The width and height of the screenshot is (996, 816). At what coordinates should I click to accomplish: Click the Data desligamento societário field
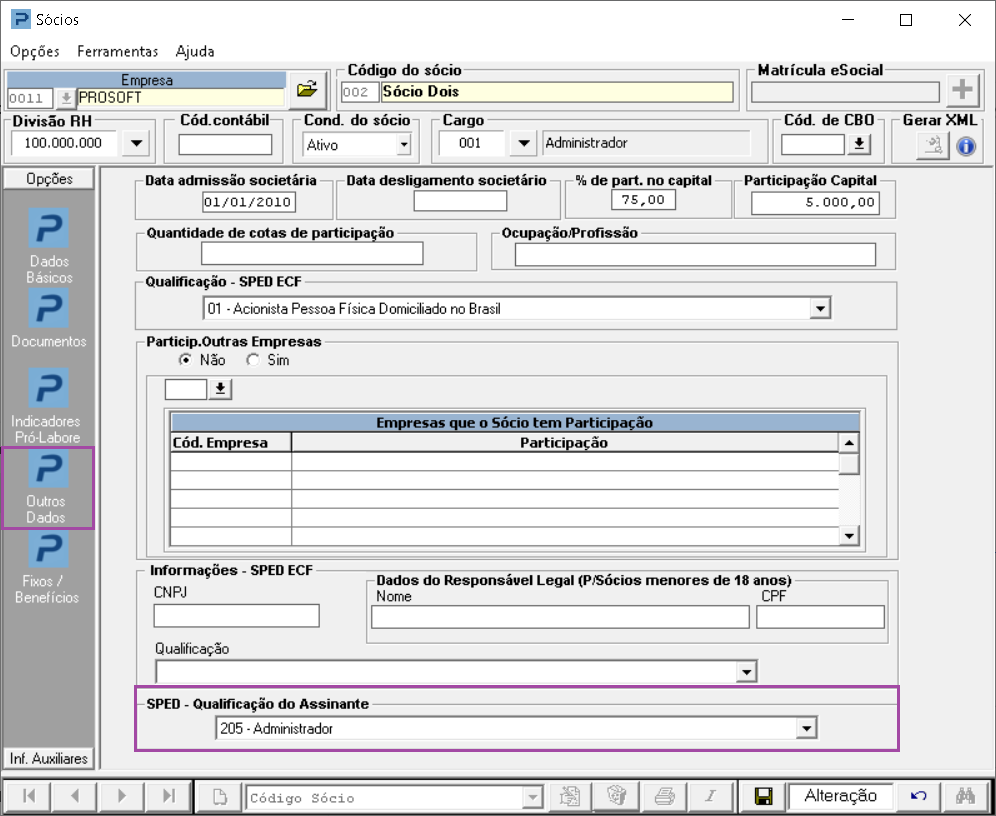pos(460,201)
